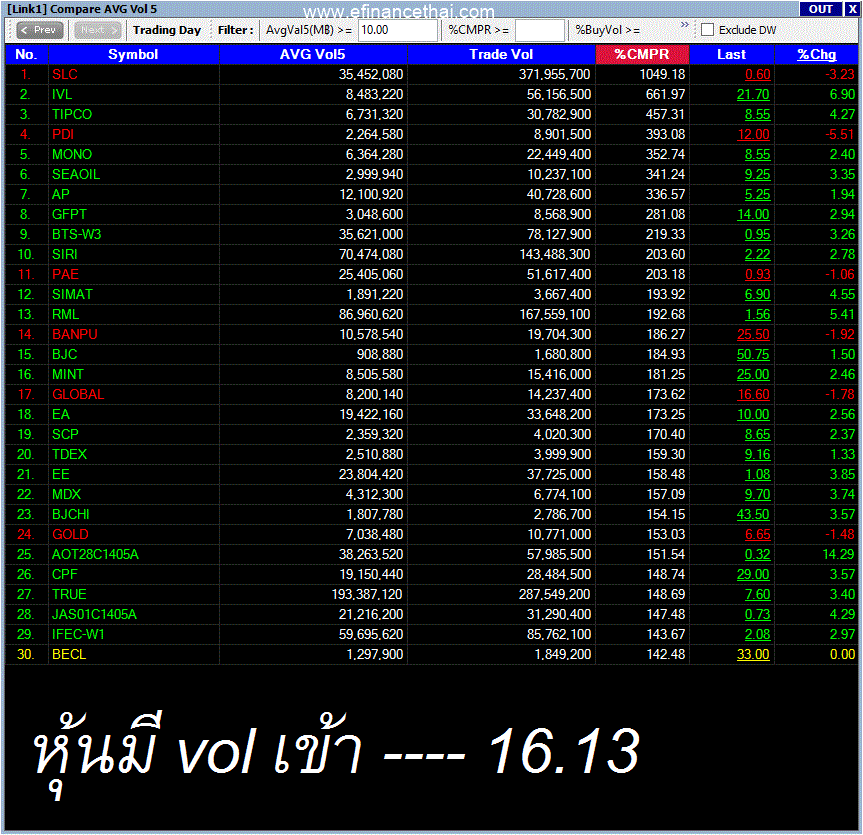Enable the Exclude DW checkbox
863x835 pixels.
[707, 30]
